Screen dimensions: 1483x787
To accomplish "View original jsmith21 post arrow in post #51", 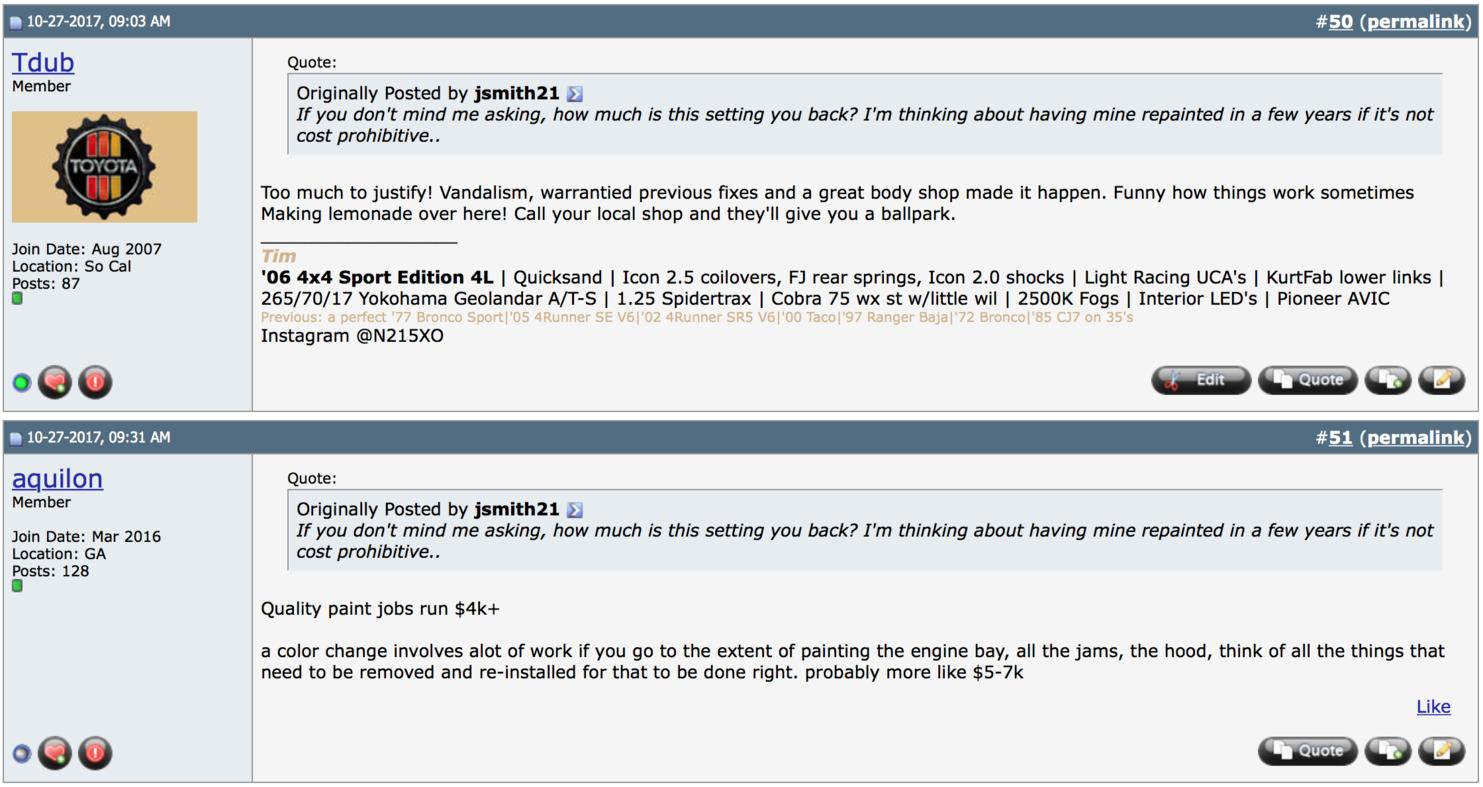I will pos(574,510).
